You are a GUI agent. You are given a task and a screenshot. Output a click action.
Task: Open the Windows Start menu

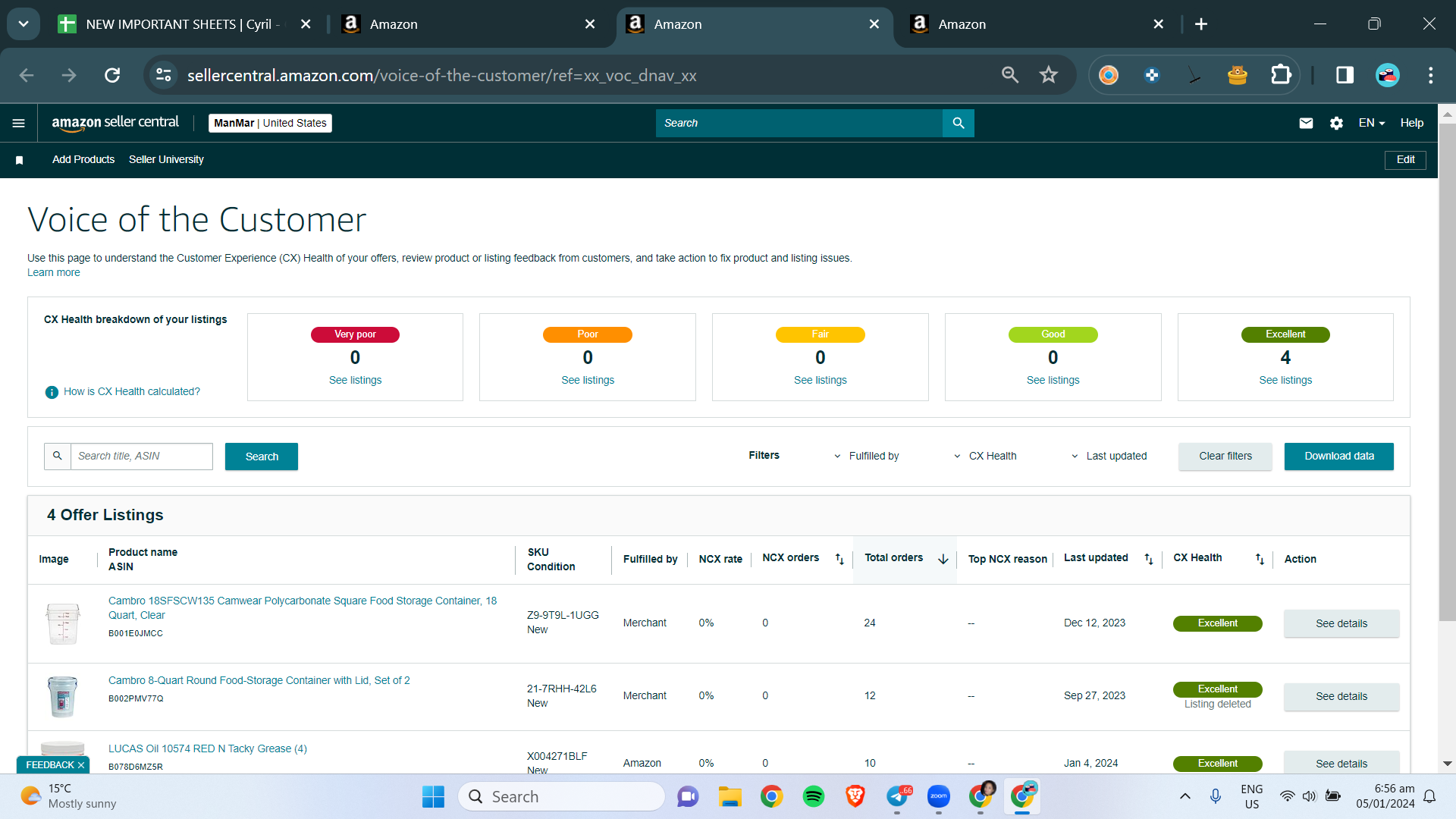click(433, 796)
